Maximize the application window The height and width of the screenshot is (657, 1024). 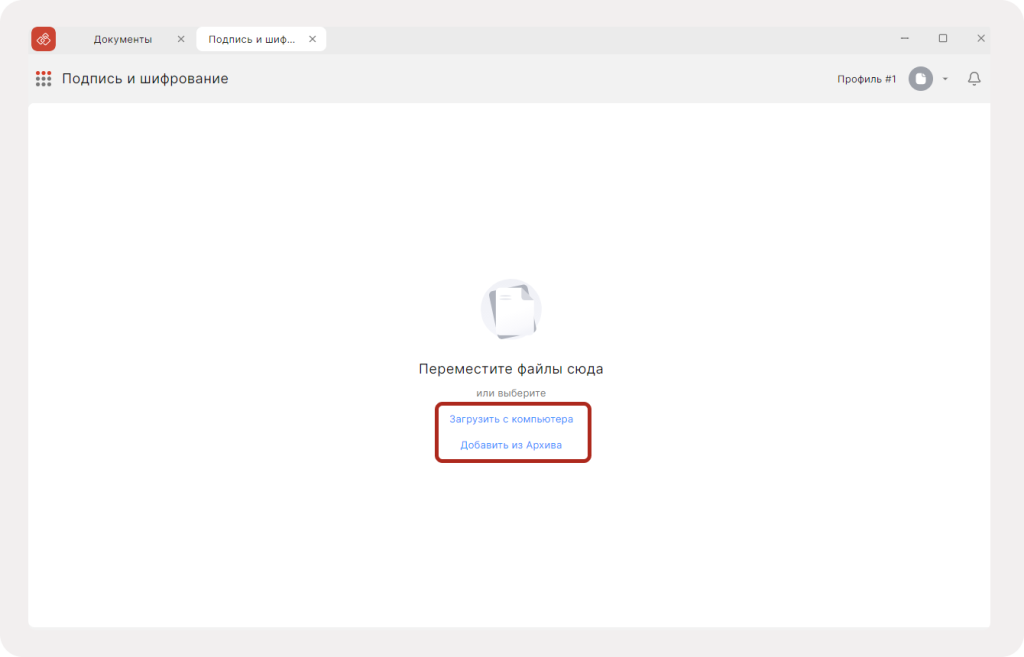943,39
